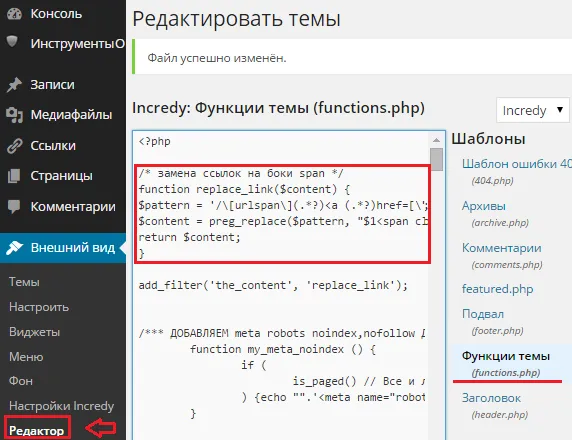Click the code editor scrollbar up arrow
The image size is (572, 440).
pyautogui.click(x=436, y=140)
